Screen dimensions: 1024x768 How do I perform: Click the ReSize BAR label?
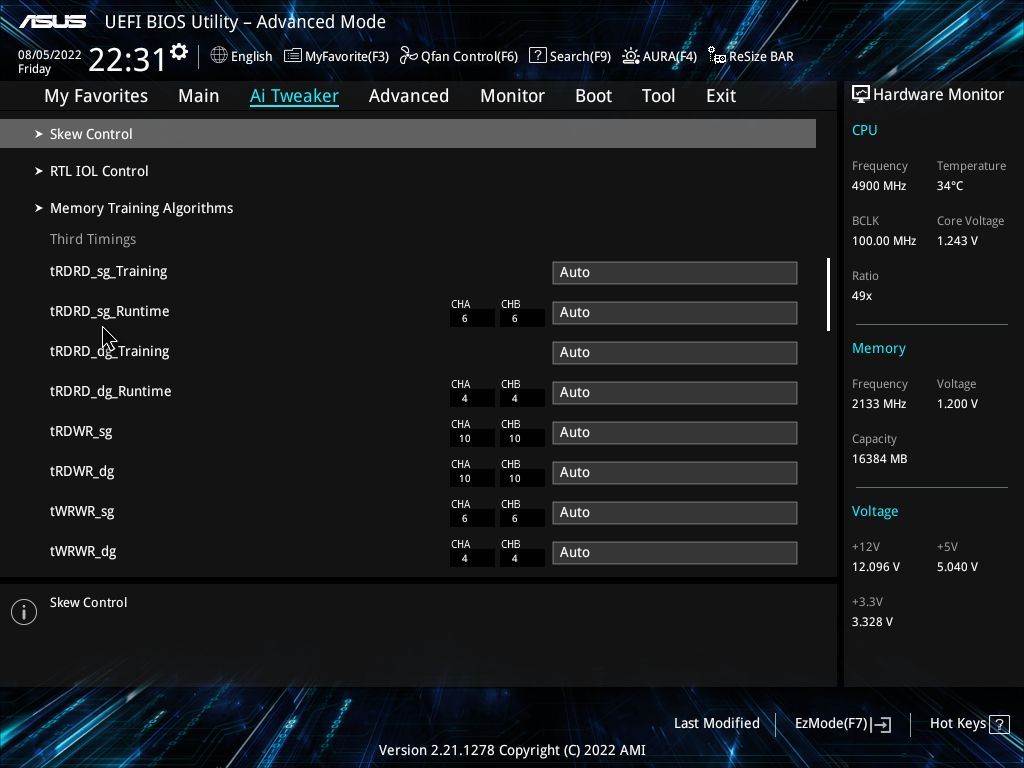(761, 57)
